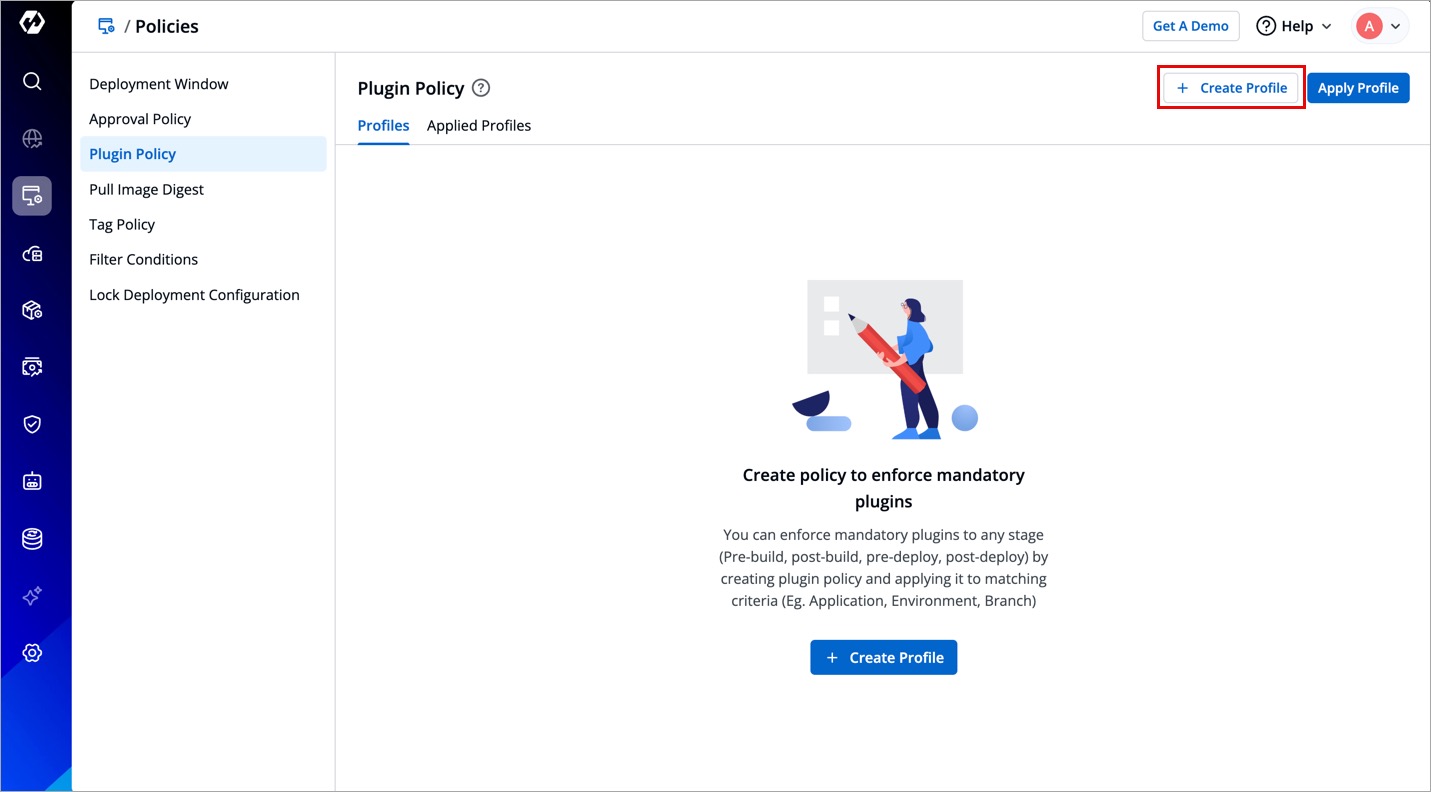Open the robot automation sidebar icon

tap(32, 481)
